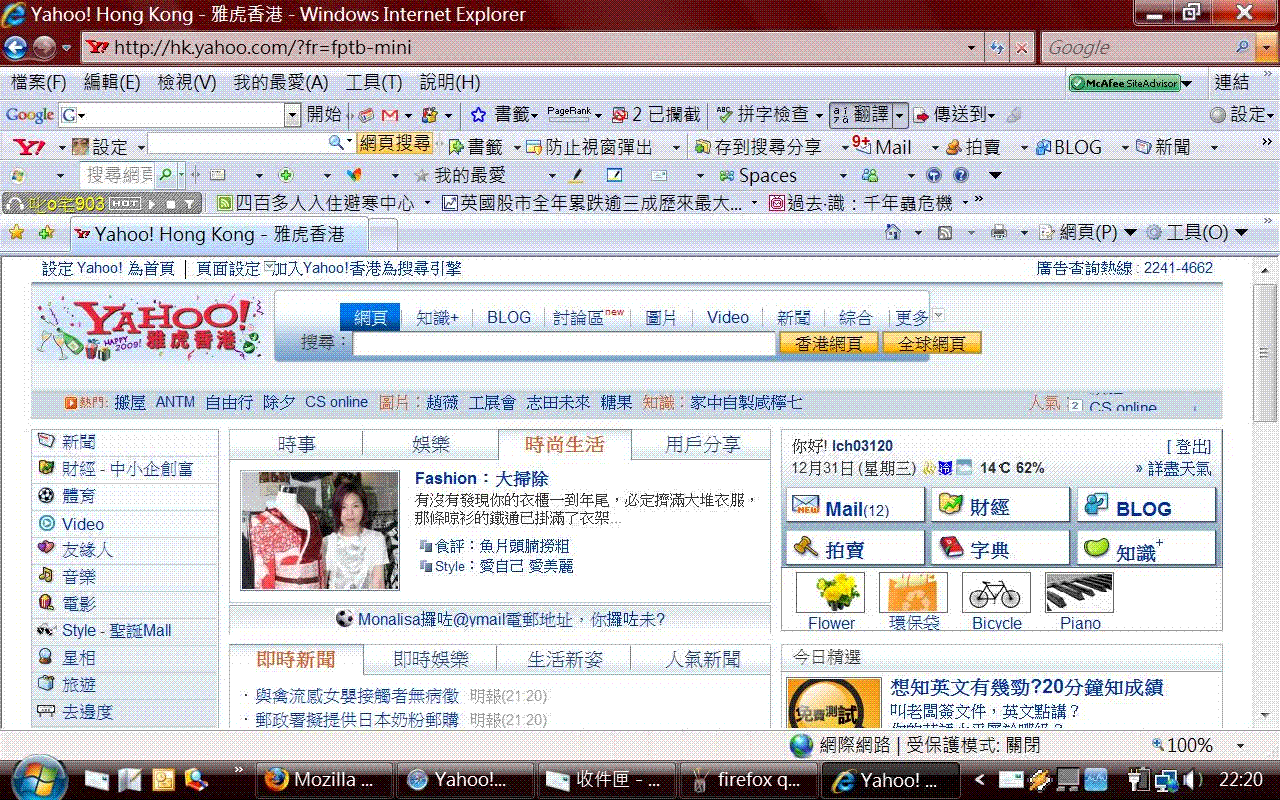The width and height of the screenshot is (1280, 800).
Task: Click the IE Favorites Center star icon
Action: pos(16,233)
